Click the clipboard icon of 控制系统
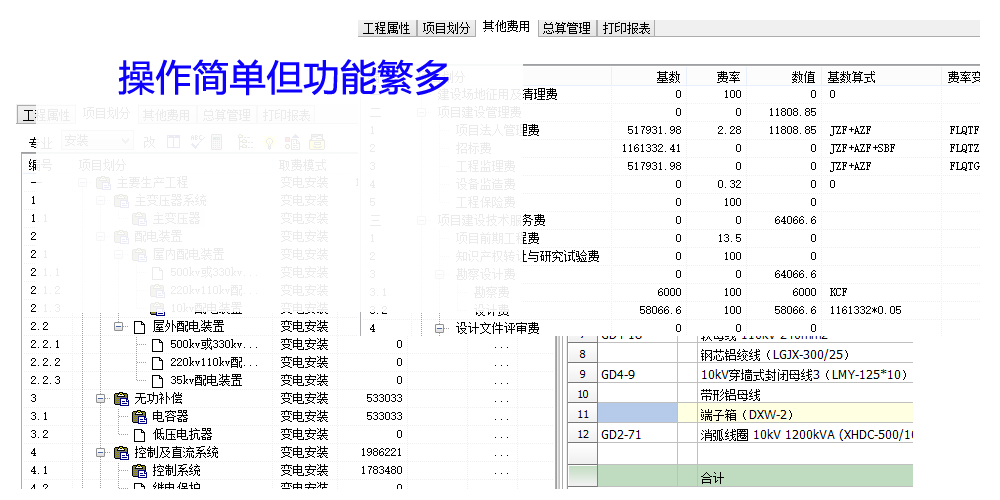Viewport: 1000px width, 500px height. click(139, 471)
